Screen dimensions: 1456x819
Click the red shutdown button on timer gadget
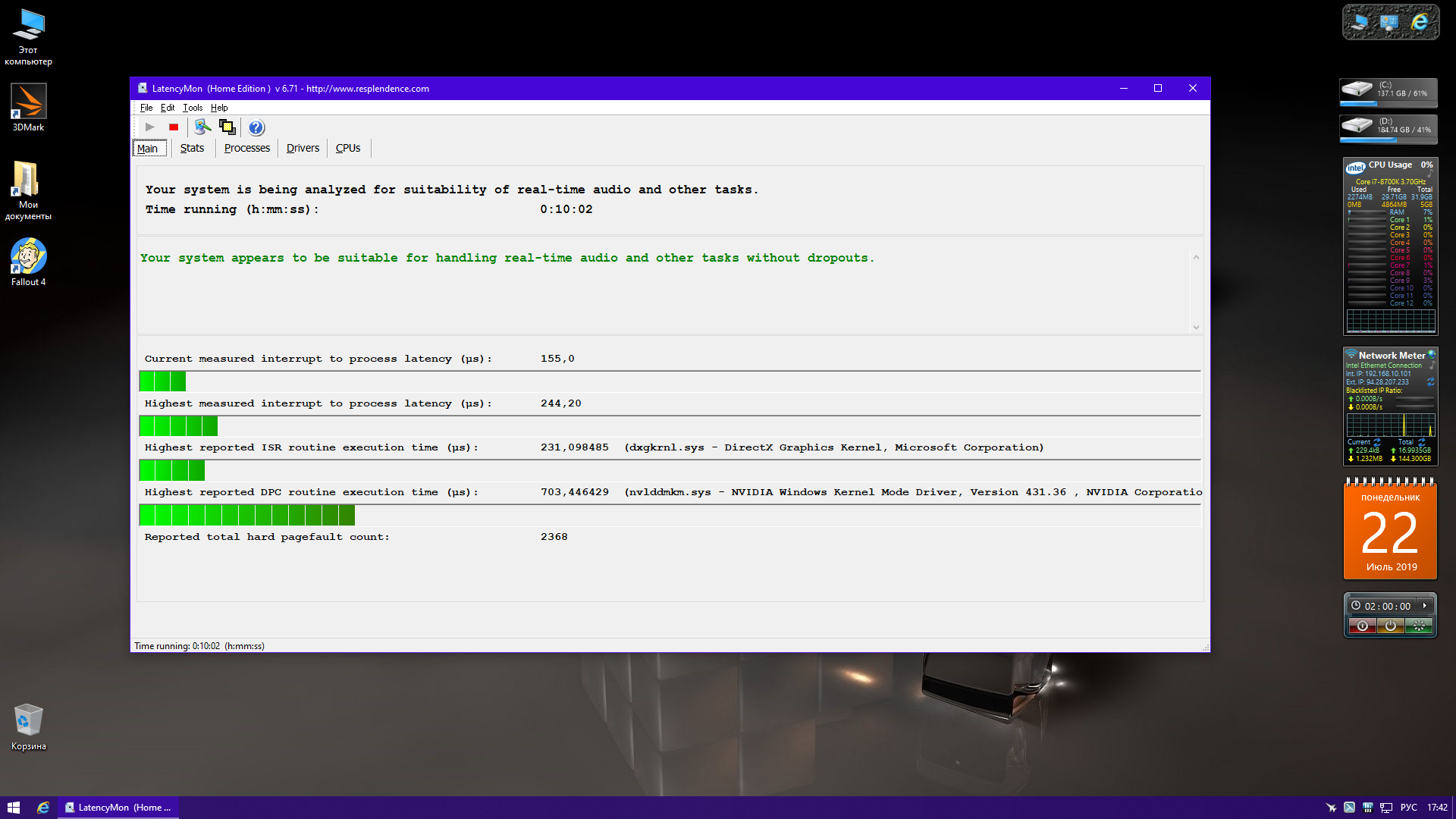(x=1363, y=626)
